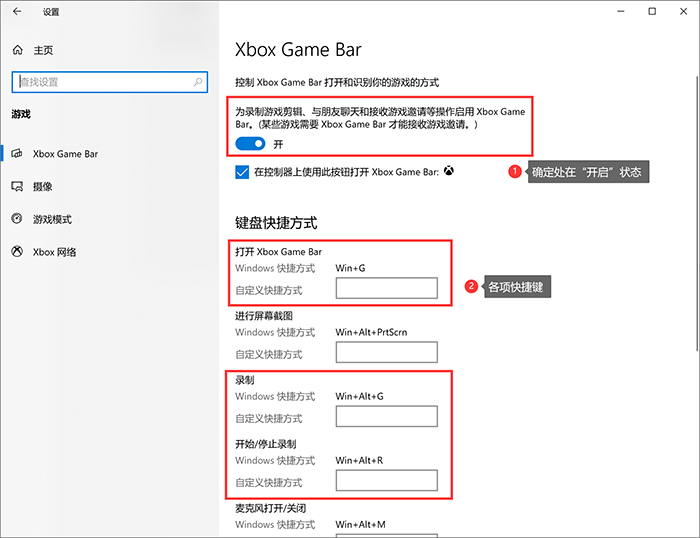The image size is (700, 538).
Task: Open the 游戏模式 settings page
Action: pos(52,219)
